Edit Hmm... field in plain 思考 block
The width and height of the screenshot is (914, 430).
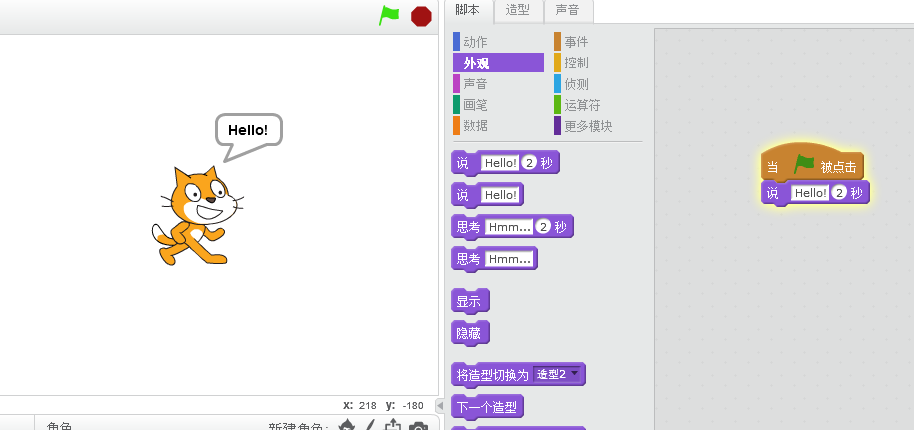[x=509, y=259]
